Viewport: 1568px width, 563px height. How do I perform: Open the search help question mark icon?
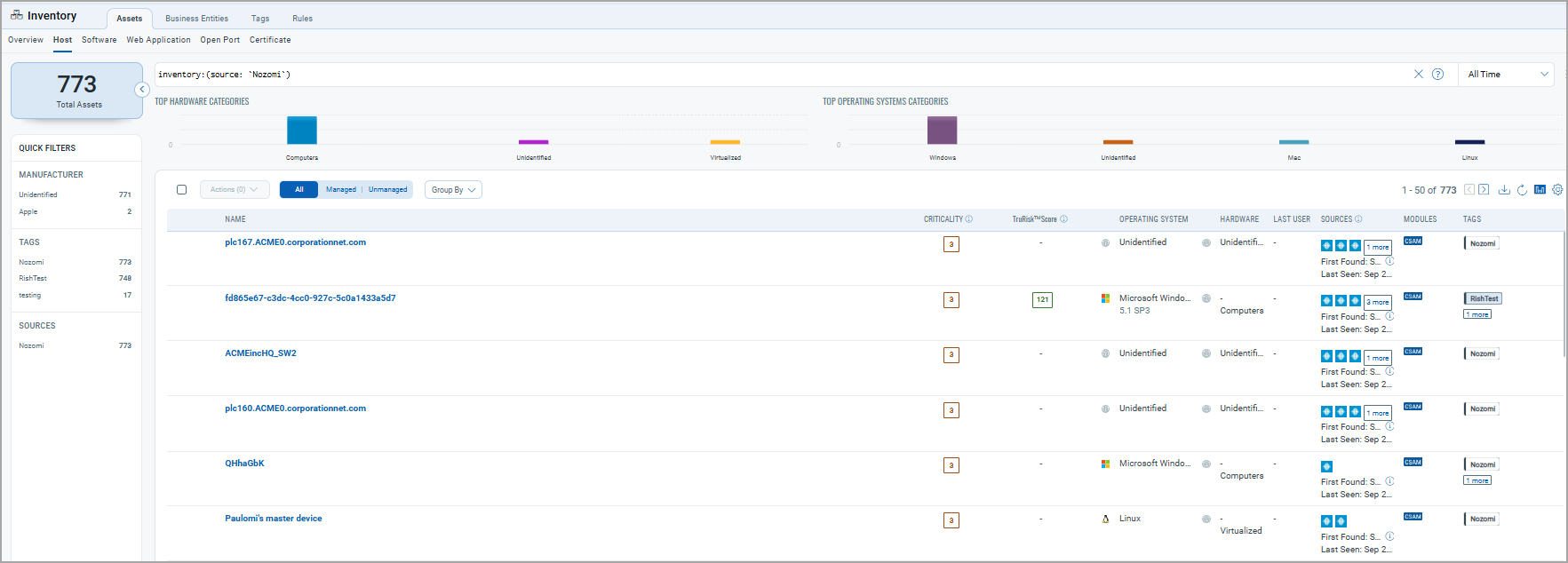(1437, 75)
